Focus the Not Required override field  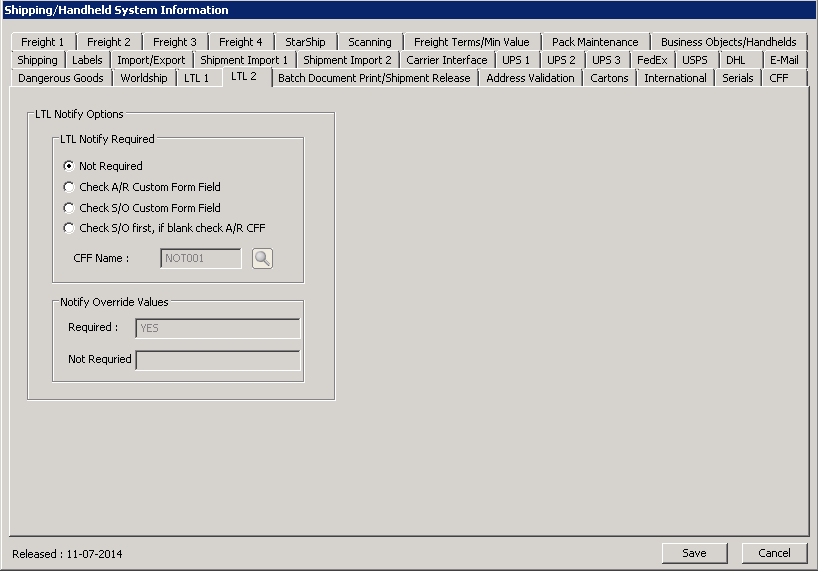coord(217,360)
